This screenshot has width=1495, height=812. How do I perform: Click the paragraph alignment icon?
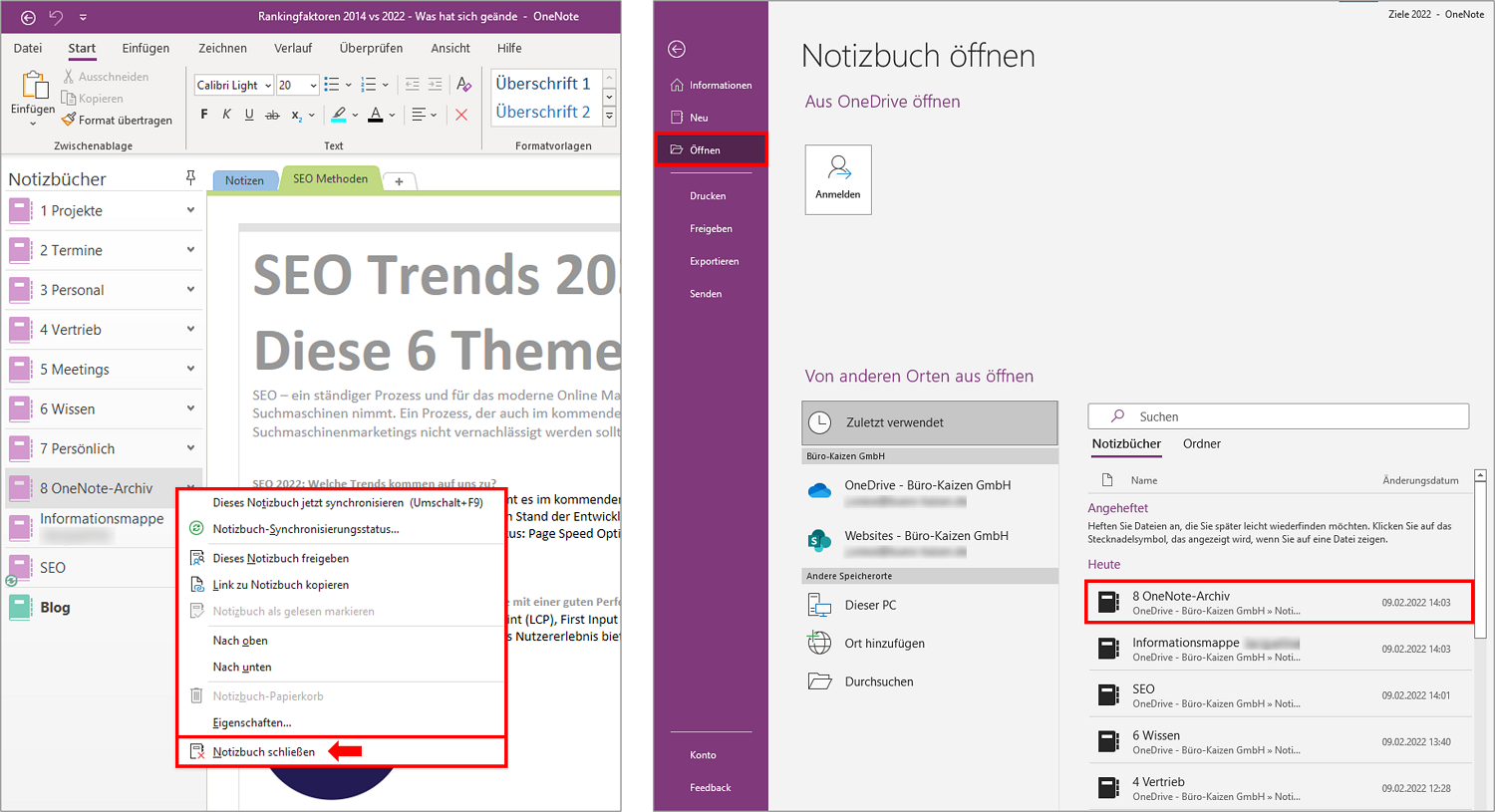pos(419,115)
